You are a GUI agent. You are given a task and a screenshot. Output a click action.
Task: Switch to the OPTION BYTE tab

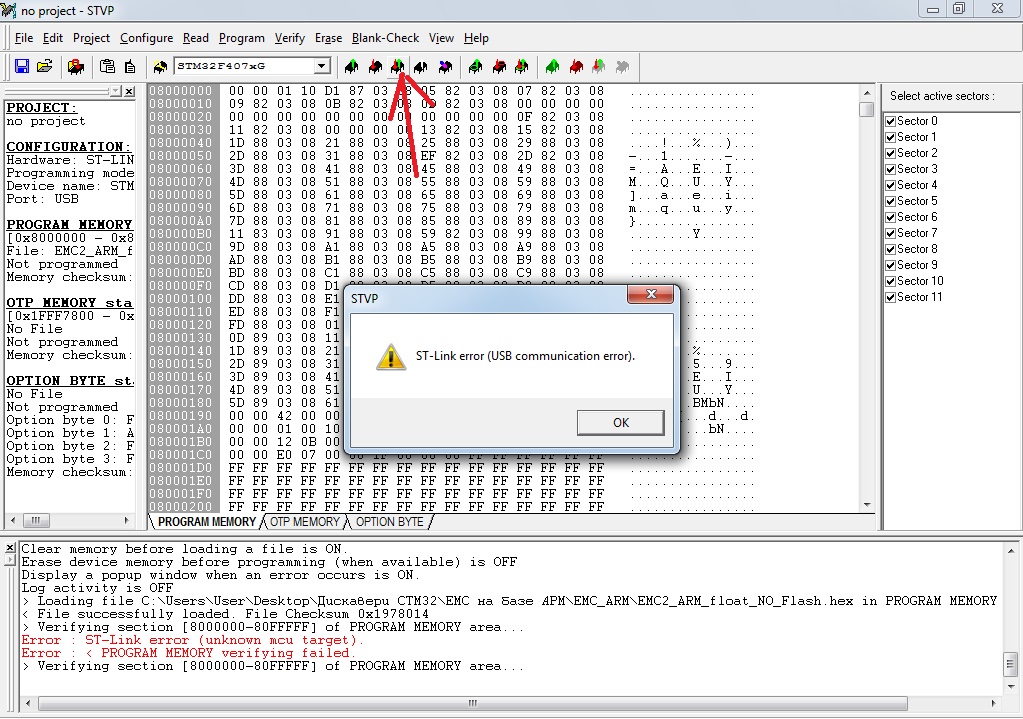pos(389,522)
